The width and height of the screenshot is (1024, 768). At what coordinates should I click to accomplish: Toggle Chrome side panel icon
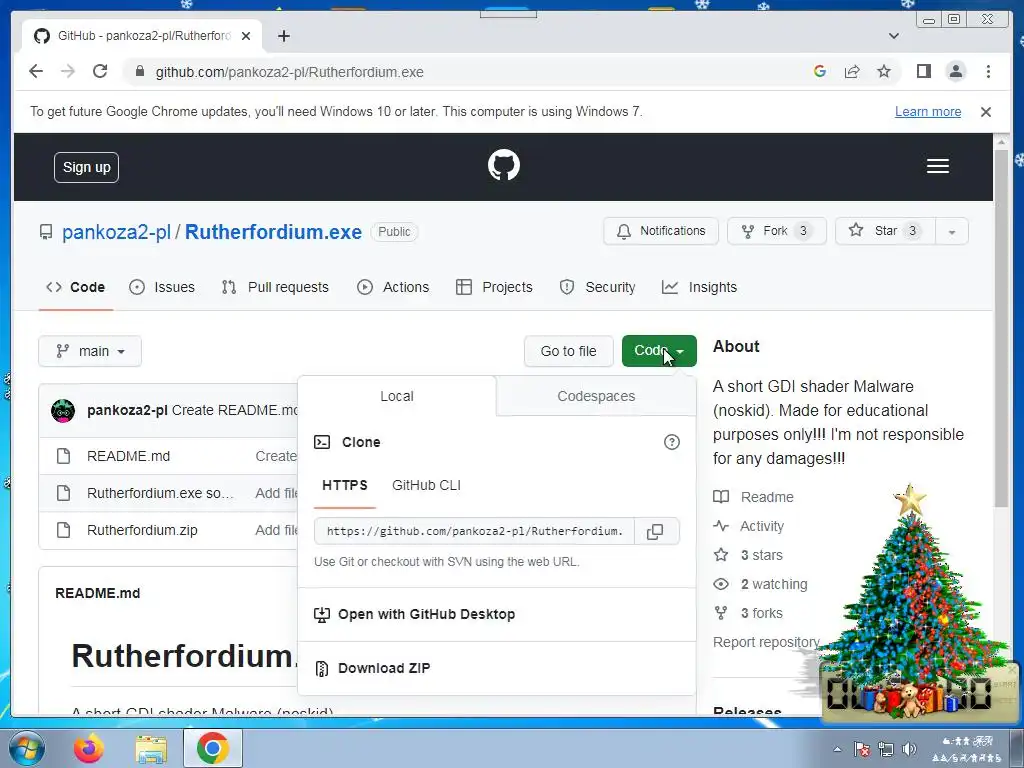[923, 71]
